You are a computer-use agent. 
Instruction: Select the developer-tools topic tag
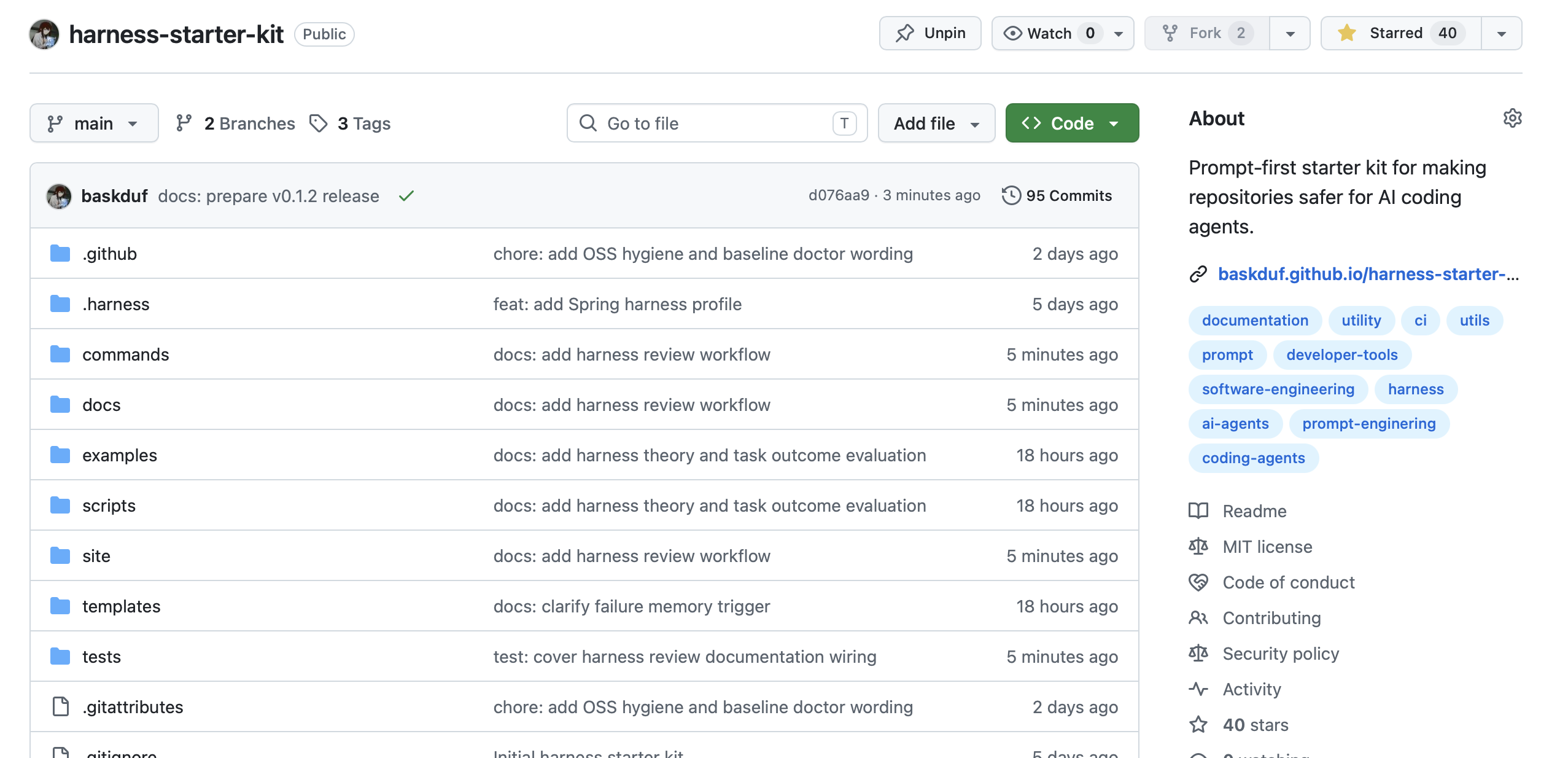1341,355
